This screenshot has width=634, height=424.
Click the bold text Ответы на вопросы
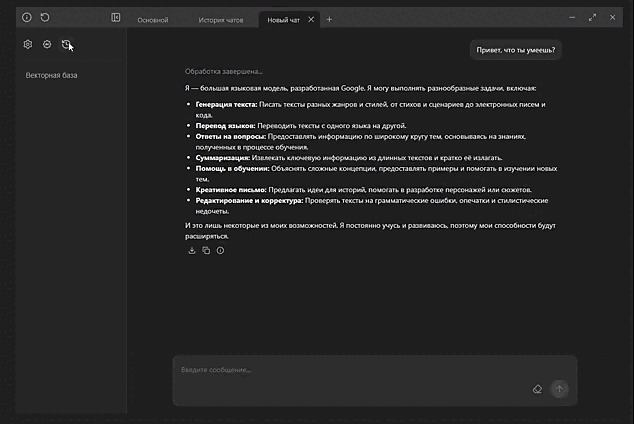(x=231, y=137)
